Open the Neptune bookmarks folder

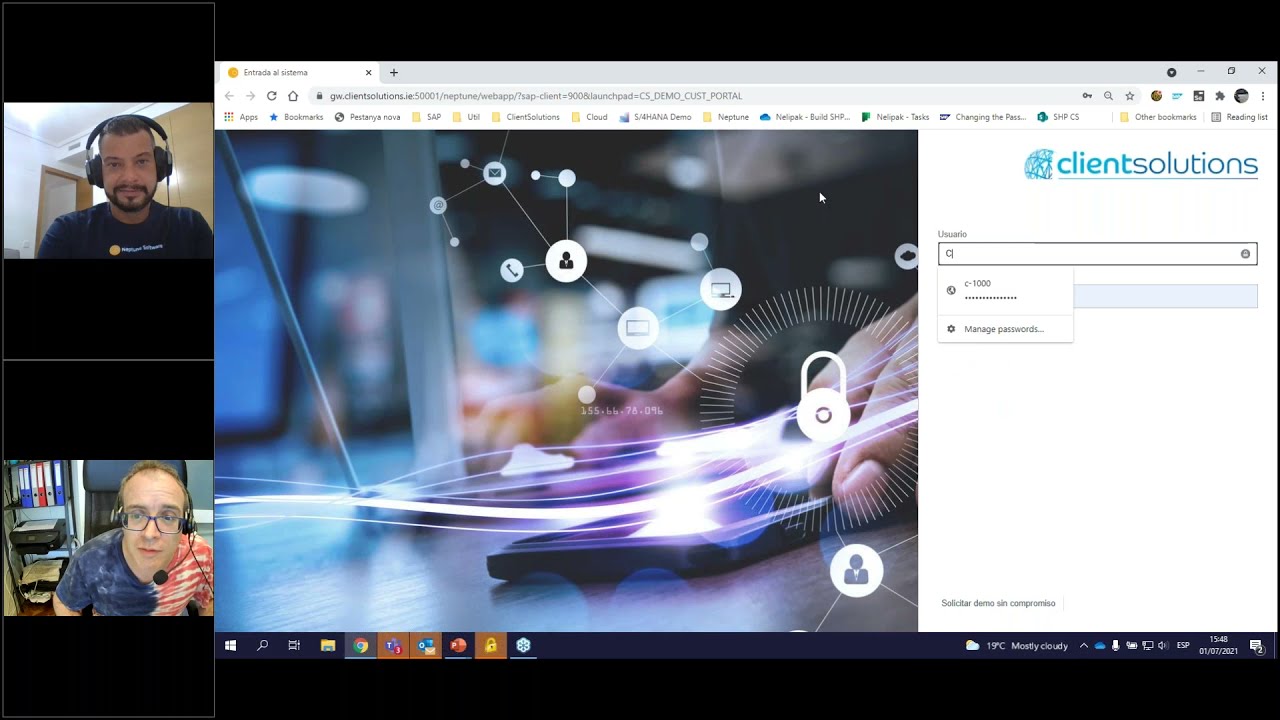725,117
